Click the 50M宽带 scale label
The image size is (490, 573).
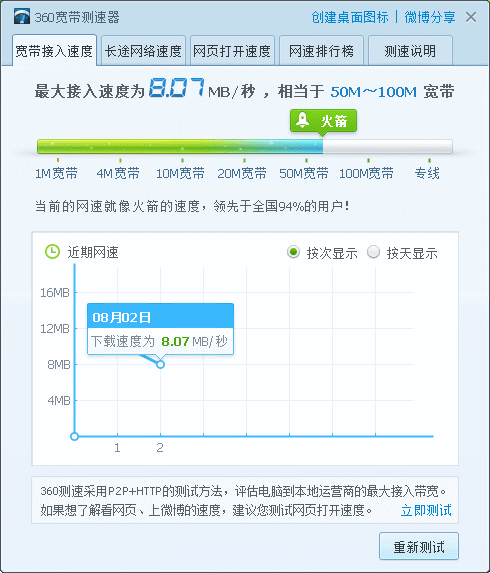pos(304,173)
